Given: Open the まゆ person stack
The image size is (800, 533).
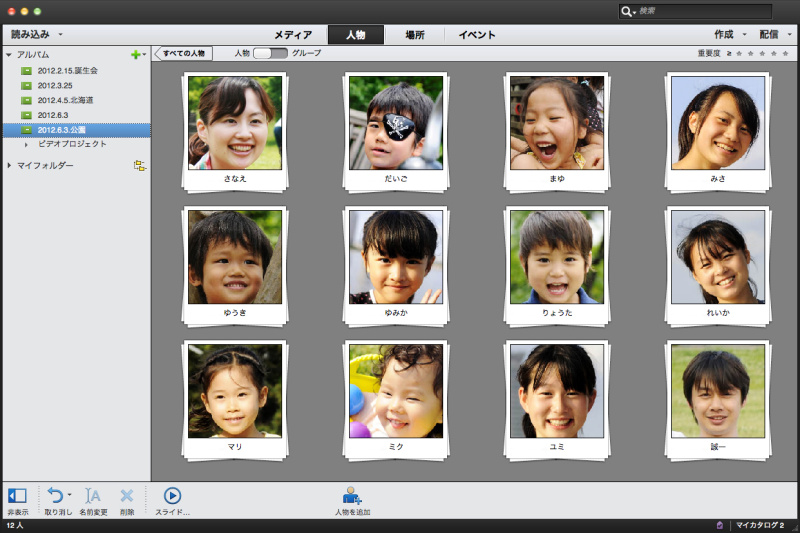Looking at the screenshot, I should tap(557, 132).
